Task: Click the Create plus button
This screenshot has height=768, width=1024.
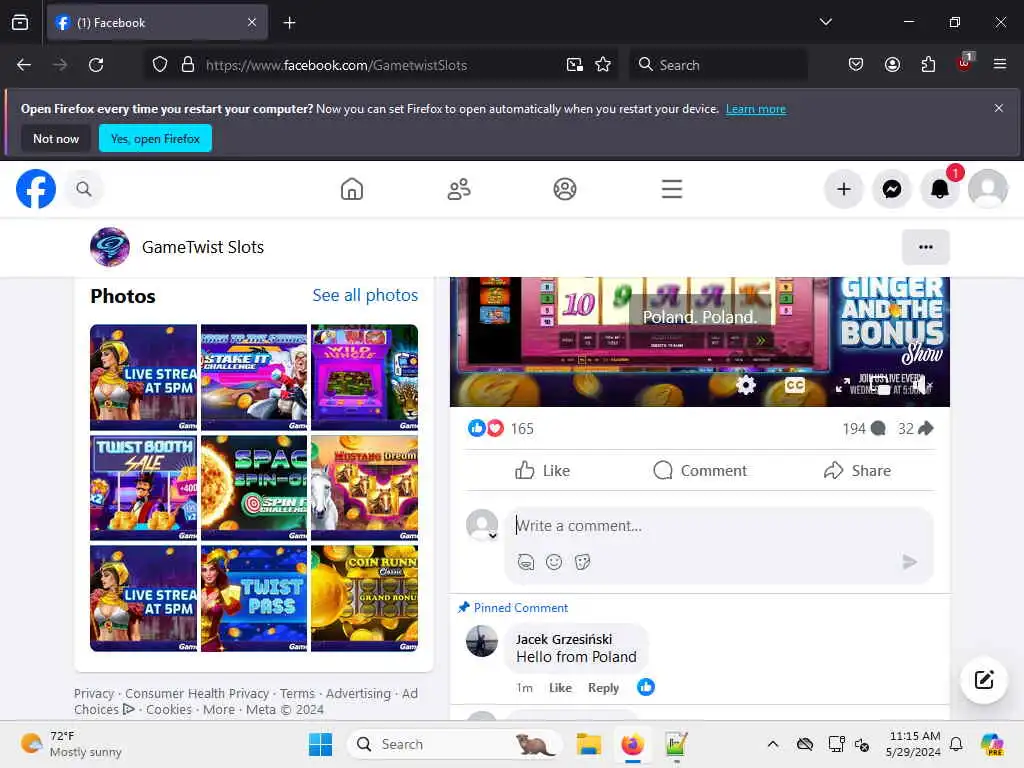Action: (x=844, y=189)
